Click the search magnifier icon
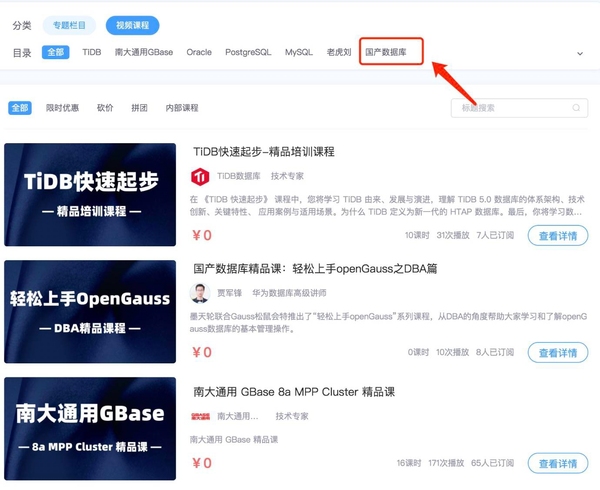This screenshot has height=490, width=600. pyautogui.click(x=576, y=108)
